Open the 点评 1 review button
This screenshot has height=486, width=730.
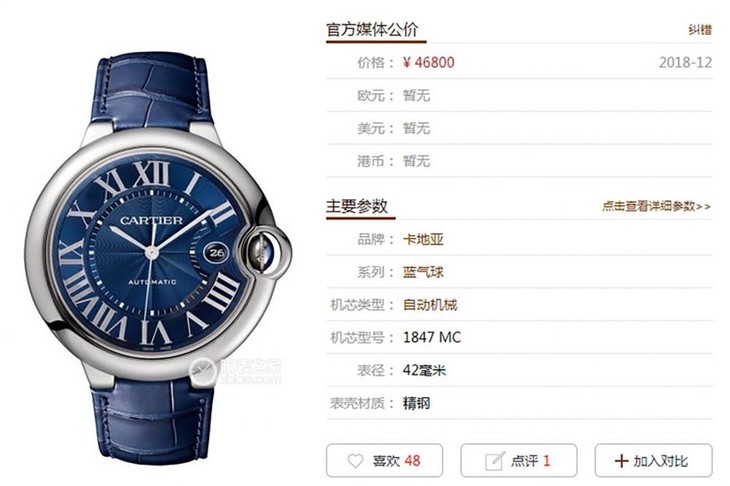click(x=519, y=460)
